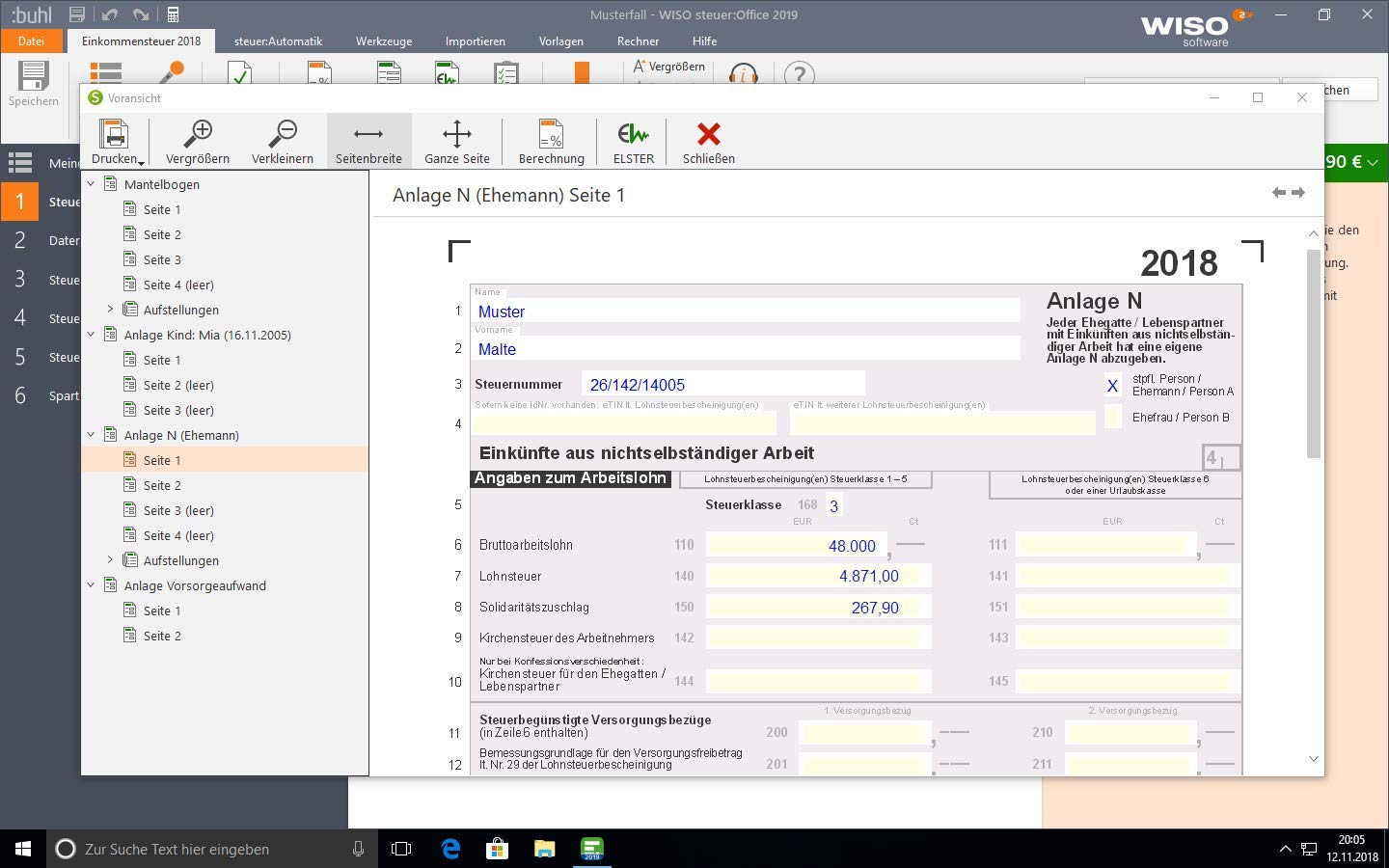Screen dimensions: 1389x868
Task: Select sidebar step 4
Action: point(19,318)
